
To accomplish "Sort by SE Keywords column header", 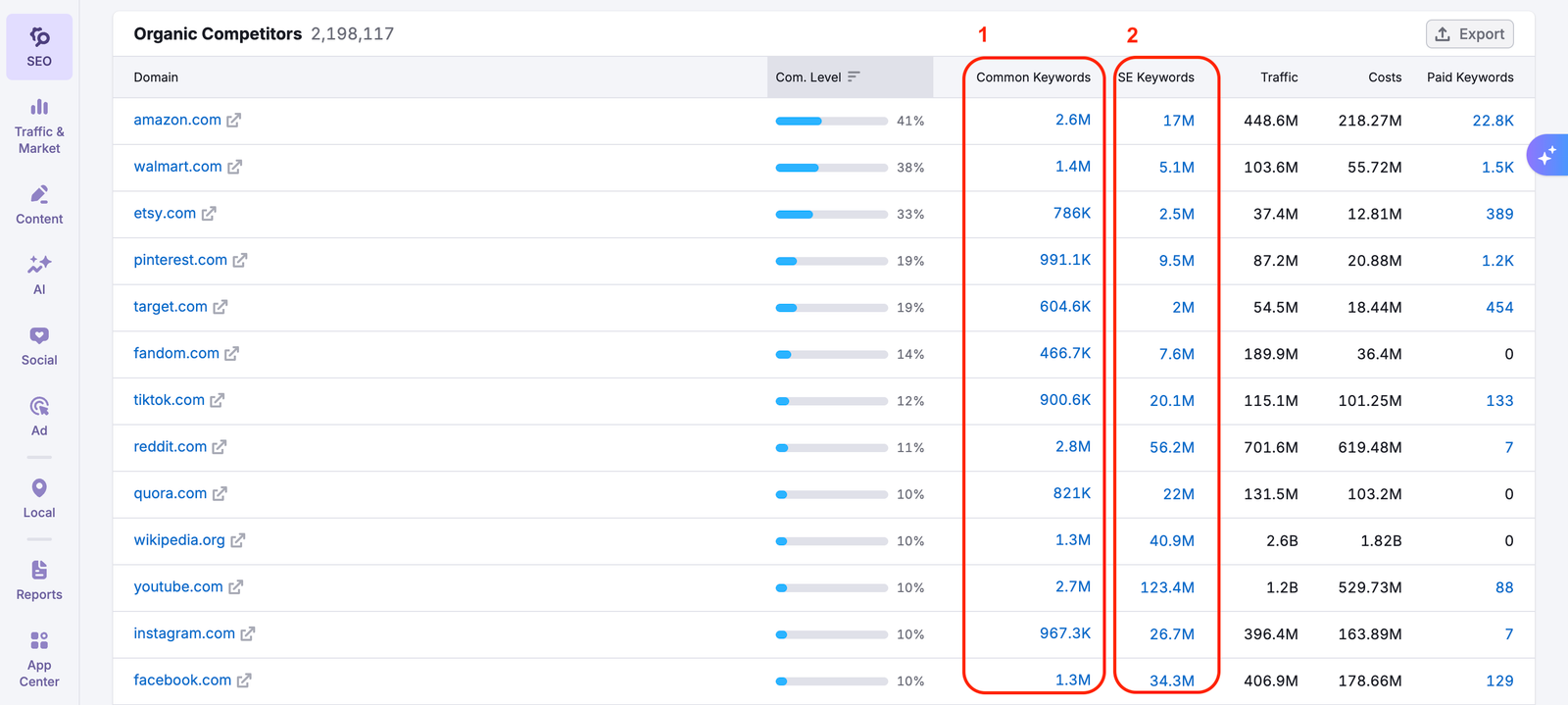I will pyautogui.click(x=1156, y=77).
